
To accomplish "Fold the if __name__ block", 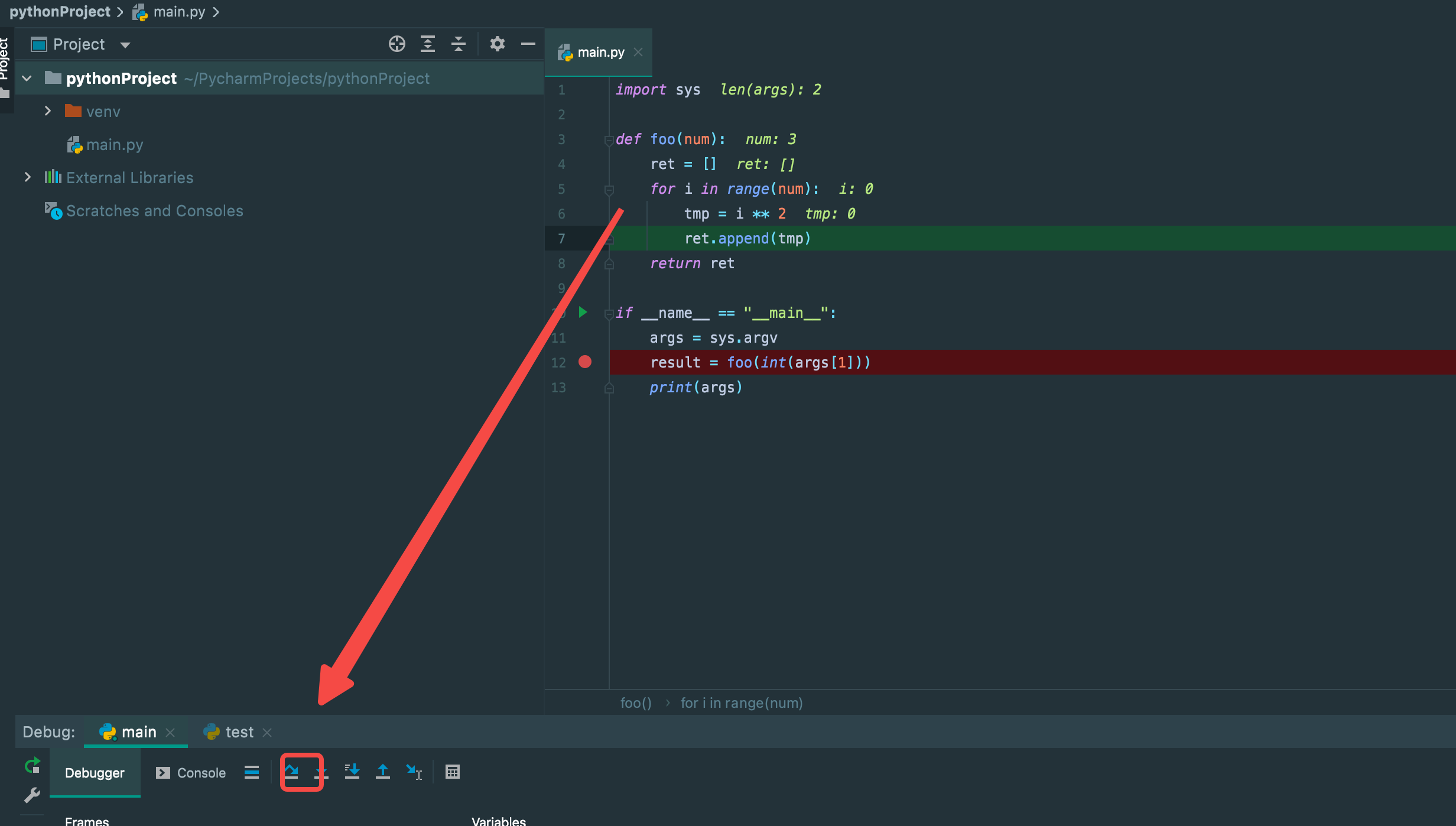I will (609, 314).
